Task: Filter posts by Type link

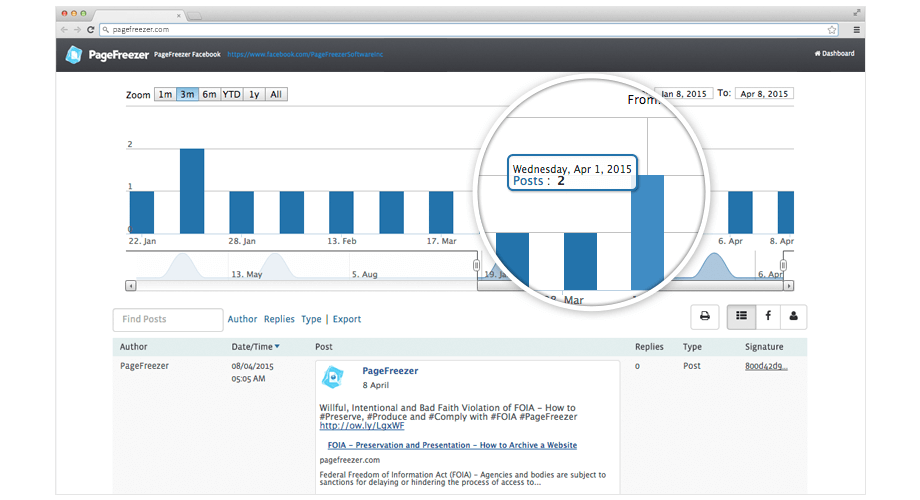Action: (311, 319)
